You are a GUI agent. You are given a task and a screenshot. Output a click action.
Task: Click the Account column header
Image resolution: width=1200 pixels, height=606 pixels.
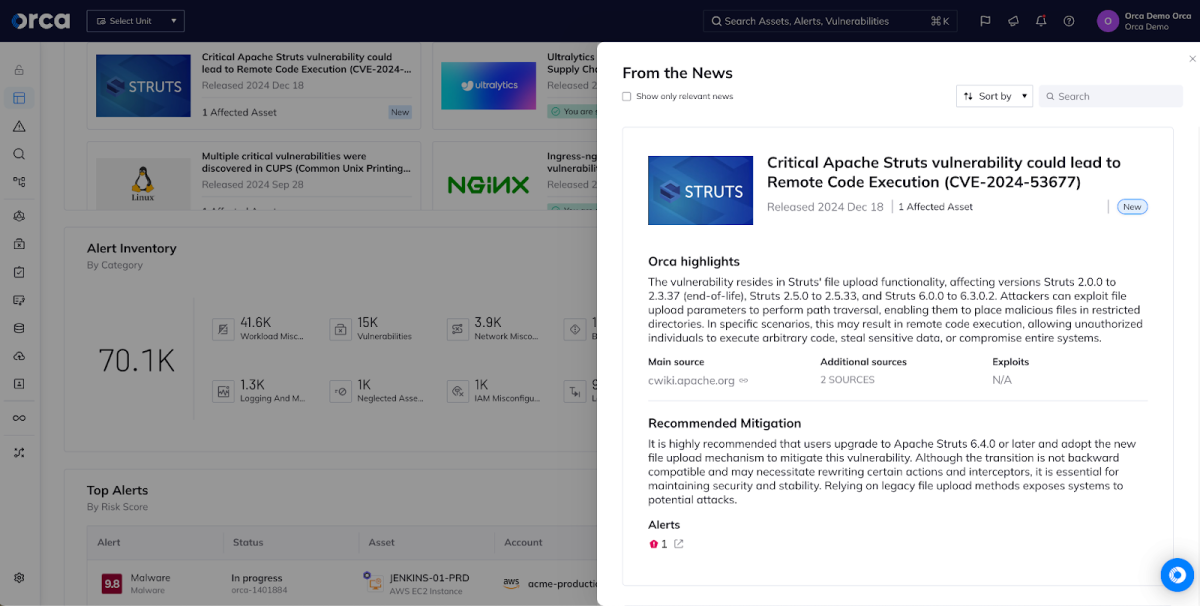(523, 542)
